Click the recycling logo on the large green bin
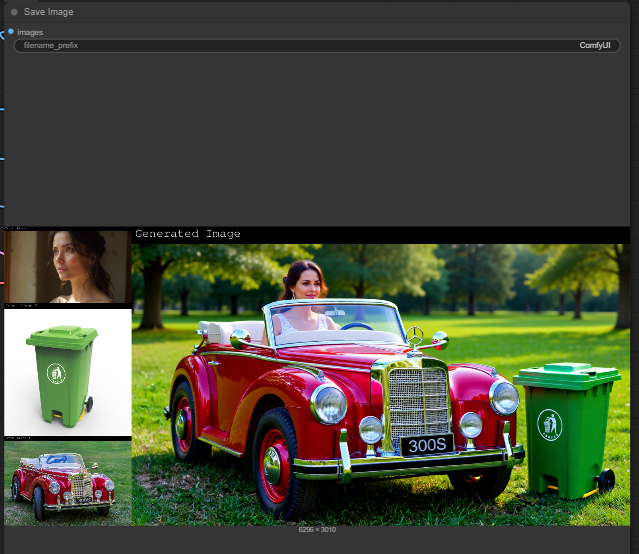639x554 pixels. pos(549,424)
